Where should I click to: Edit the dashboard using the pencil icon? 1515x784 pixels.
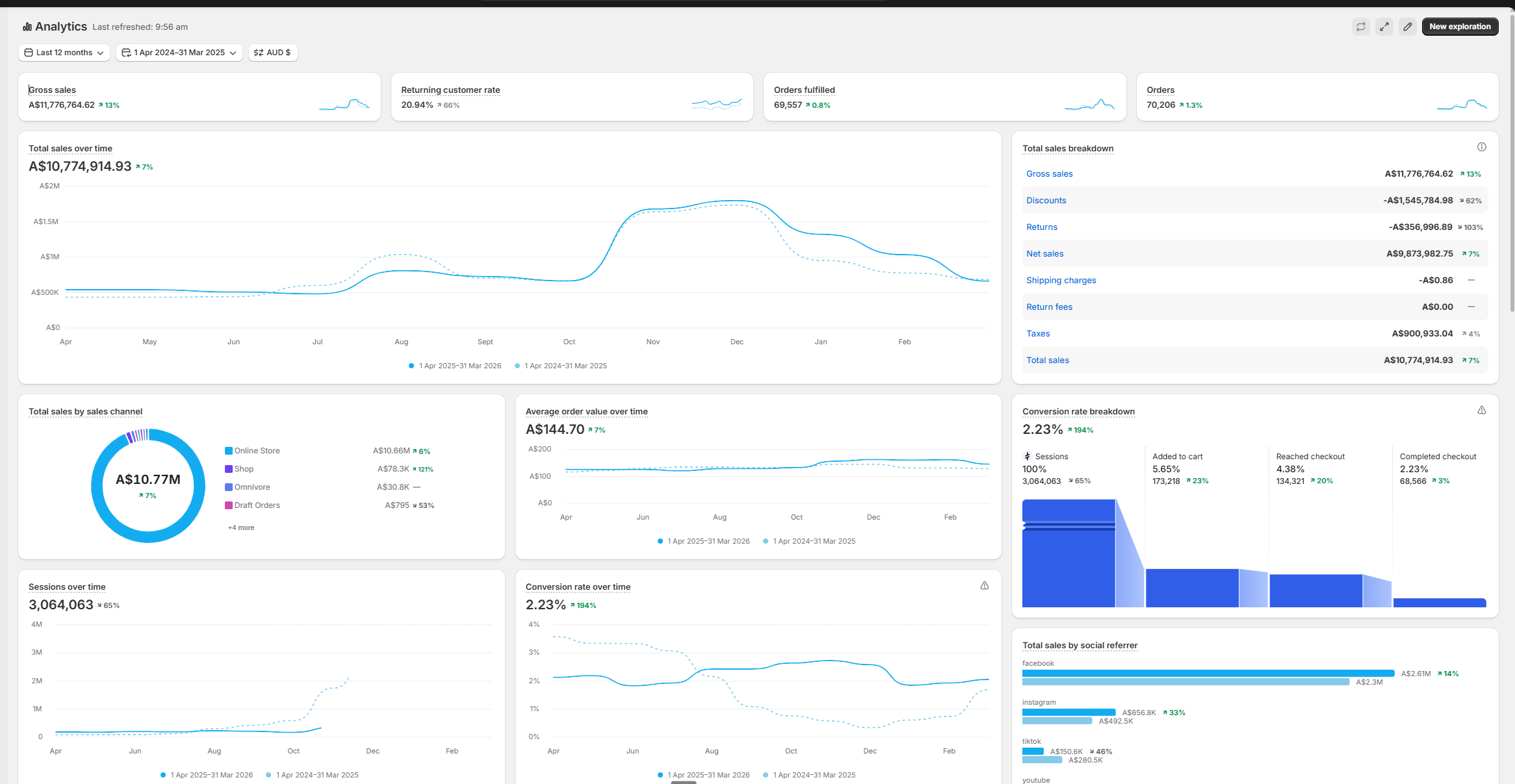1408,27
